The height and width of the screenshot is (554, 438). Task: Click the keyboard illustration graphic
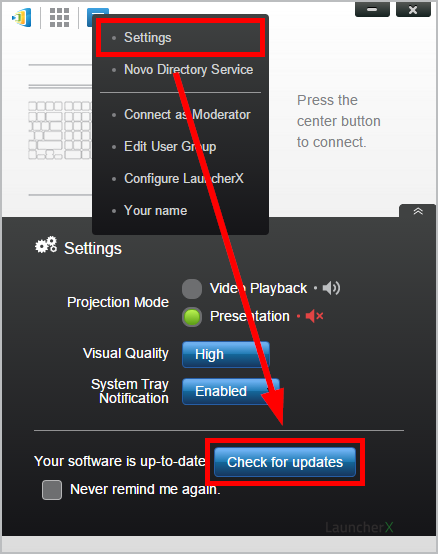[60, 130]
